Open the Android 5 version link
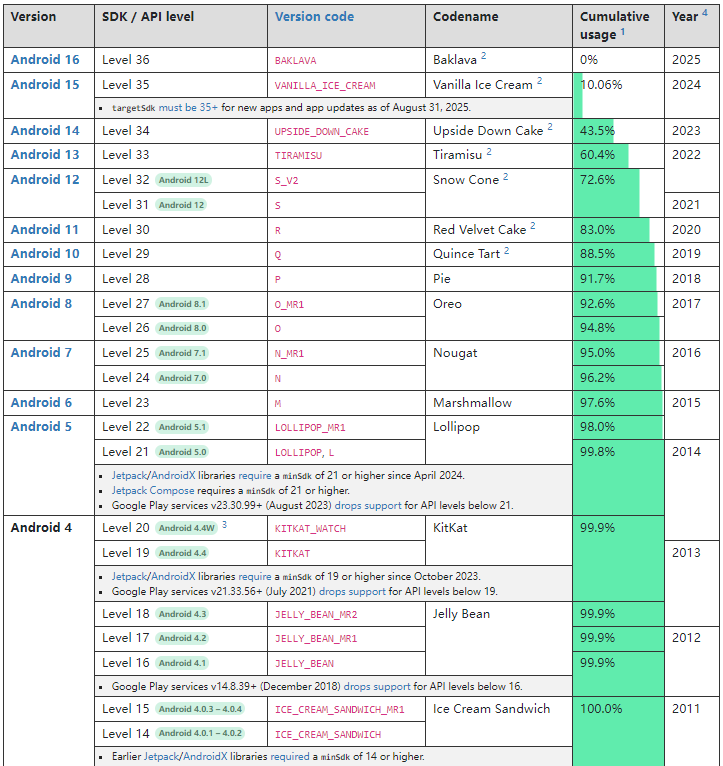 (41, 426)
